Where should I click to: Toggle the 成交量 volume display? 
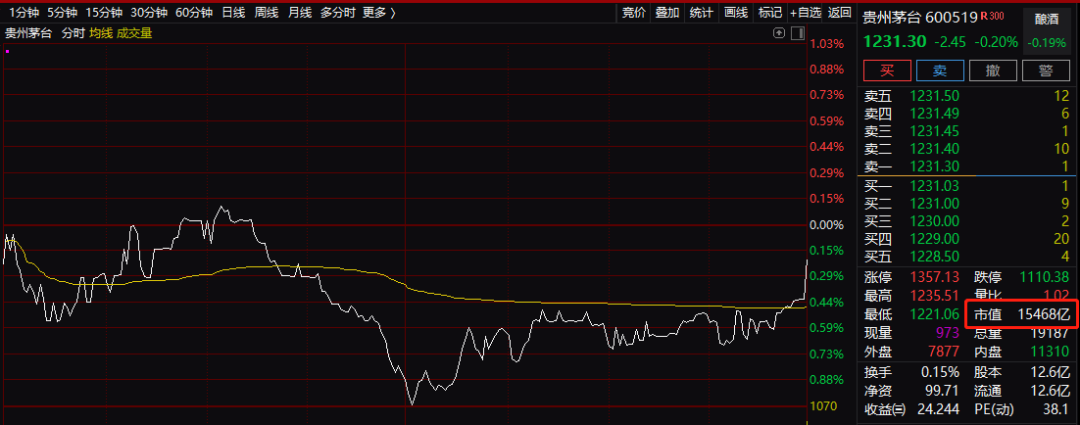point(135,33)
